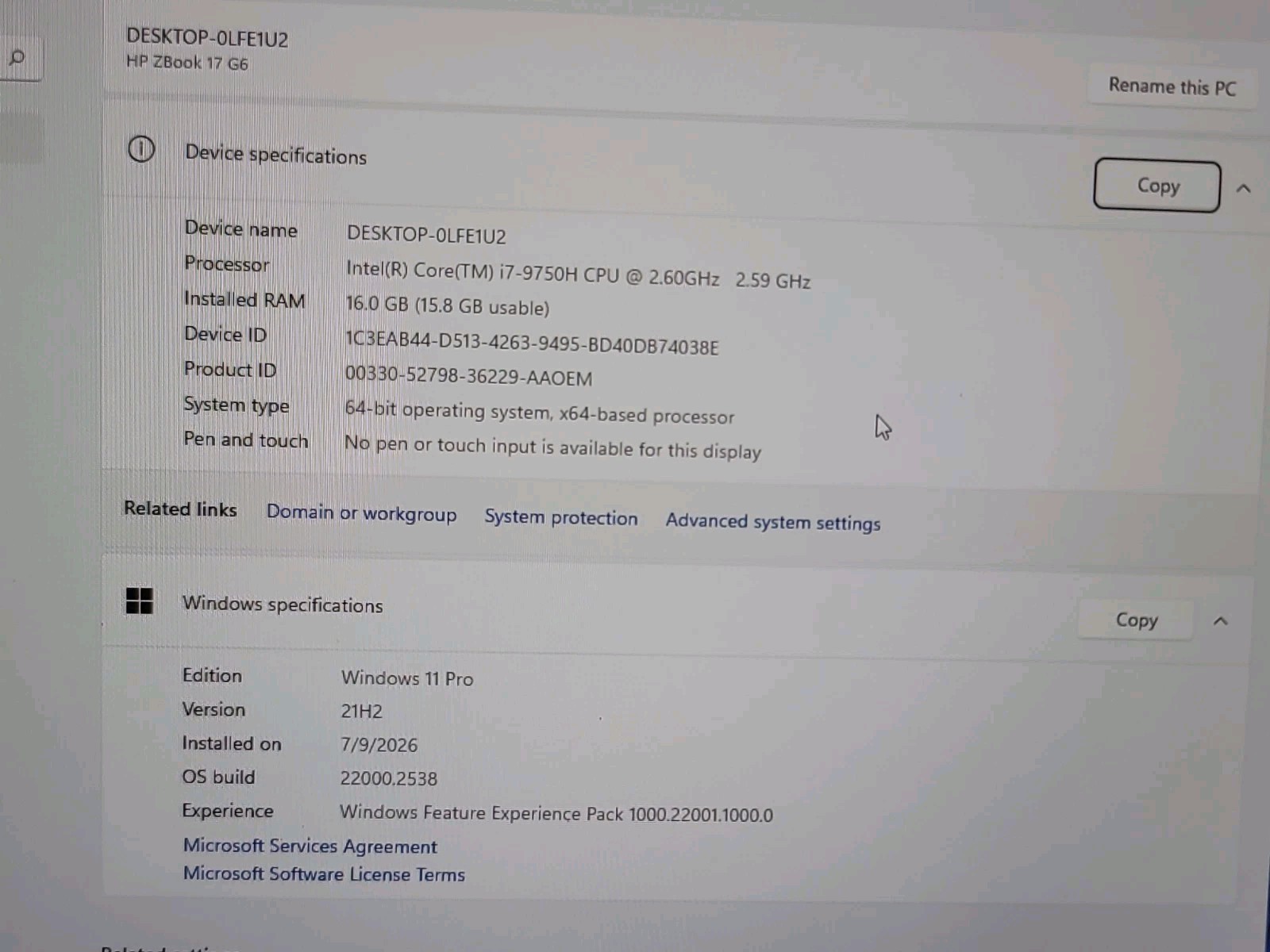This screenshot has width=1270, height=952.
Task: Select the Windows Feature Experience Pack value
Action: click(556, 813)
